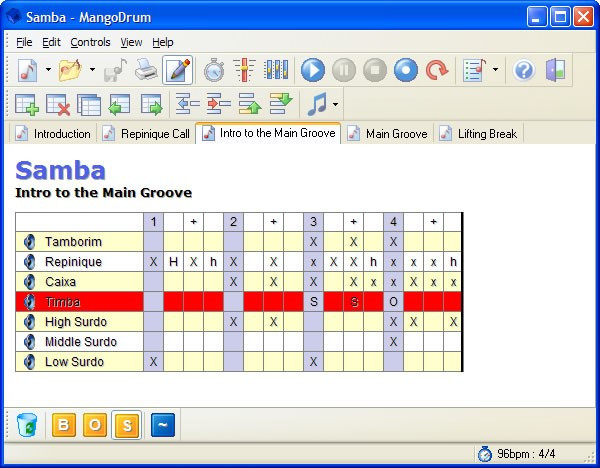Mute the Timba speaker icon
The image size is (600, 468).
[x=29, y=302]
